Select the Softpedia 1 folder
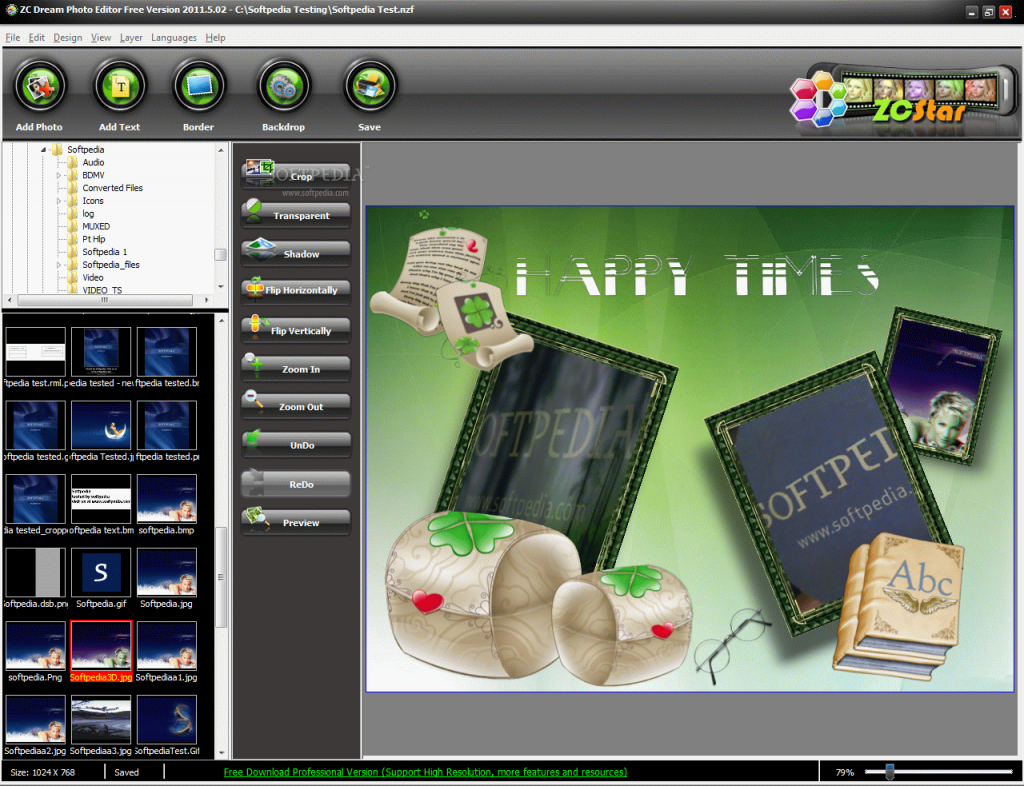The height and width of the screenshot is (786, 1024). click(x=104, y=252)
